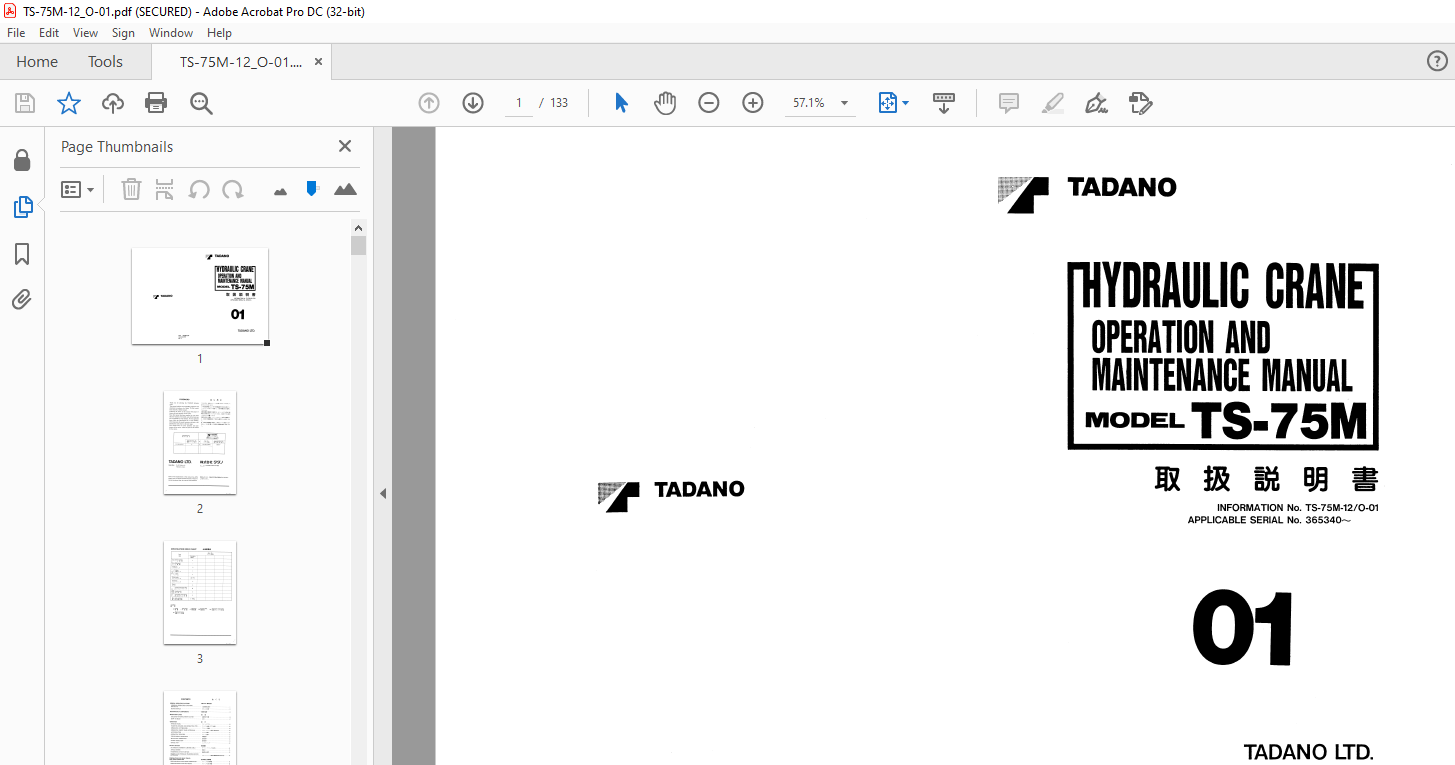Open the Sign document pen tool

point(1096,103)
